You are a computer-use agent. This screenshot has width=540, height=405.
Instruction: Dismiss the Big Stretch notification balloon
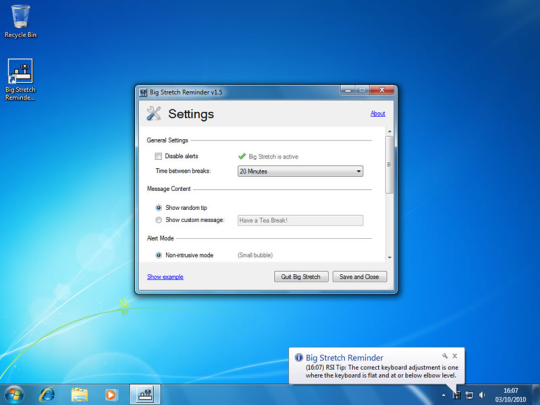coord(455,356)
